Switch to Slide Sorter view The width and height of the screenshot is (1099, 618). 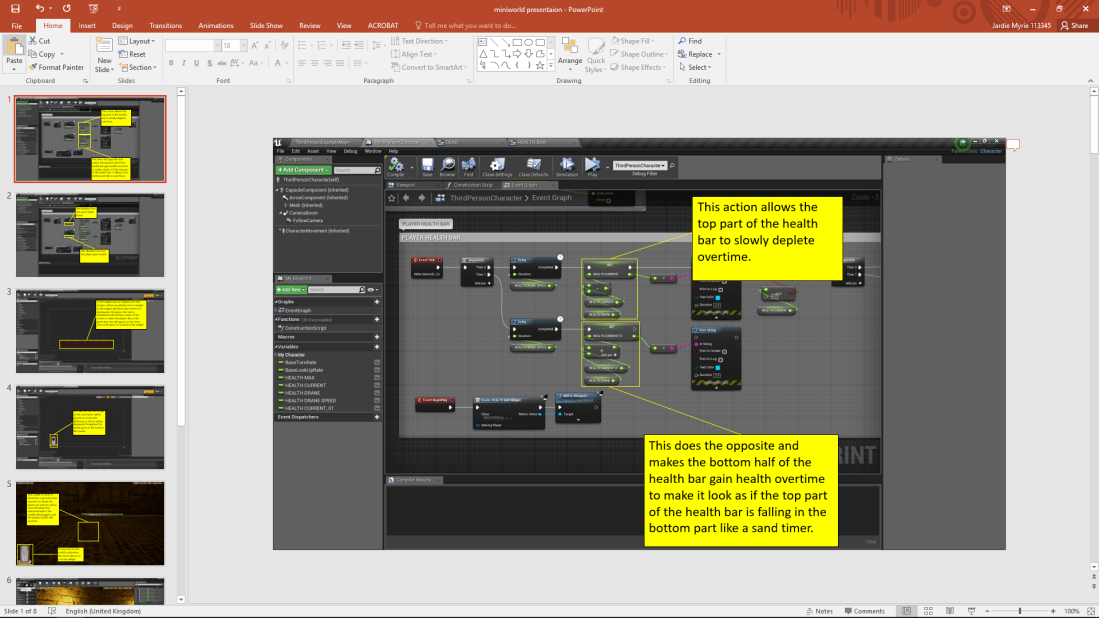[x=927, y=611]
